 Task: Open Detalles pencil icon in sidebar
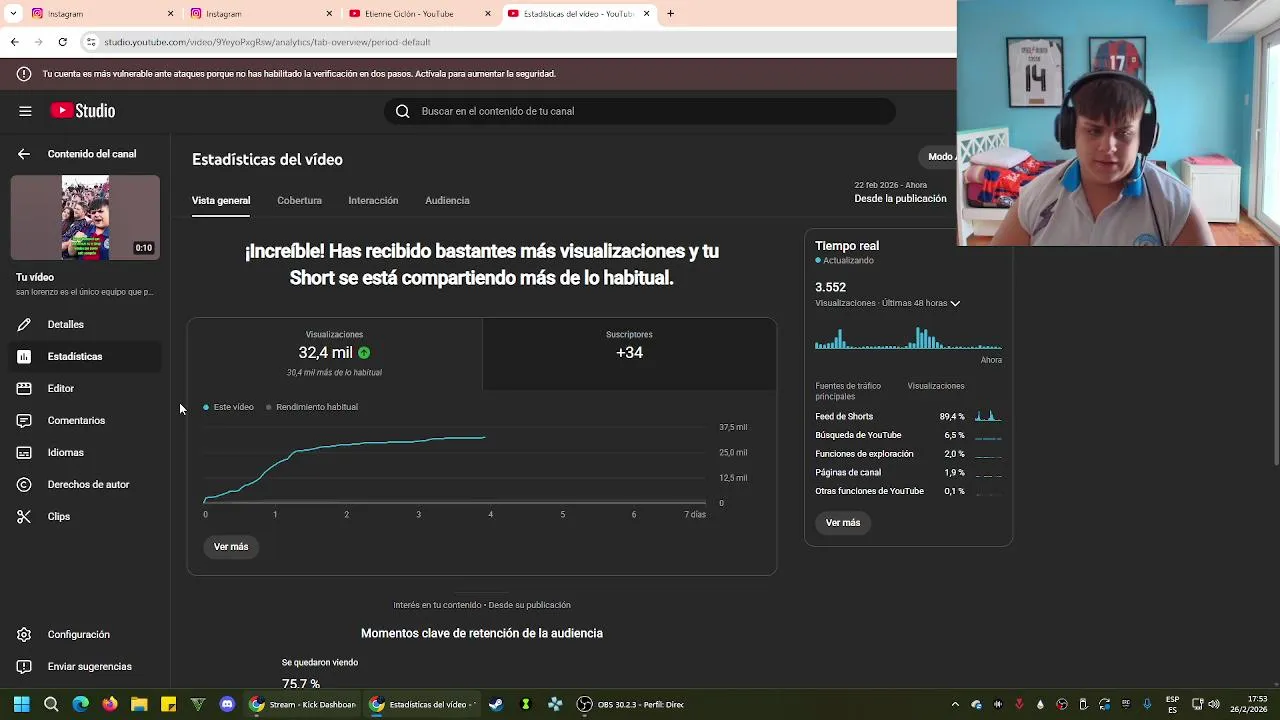tap(24, 324)
